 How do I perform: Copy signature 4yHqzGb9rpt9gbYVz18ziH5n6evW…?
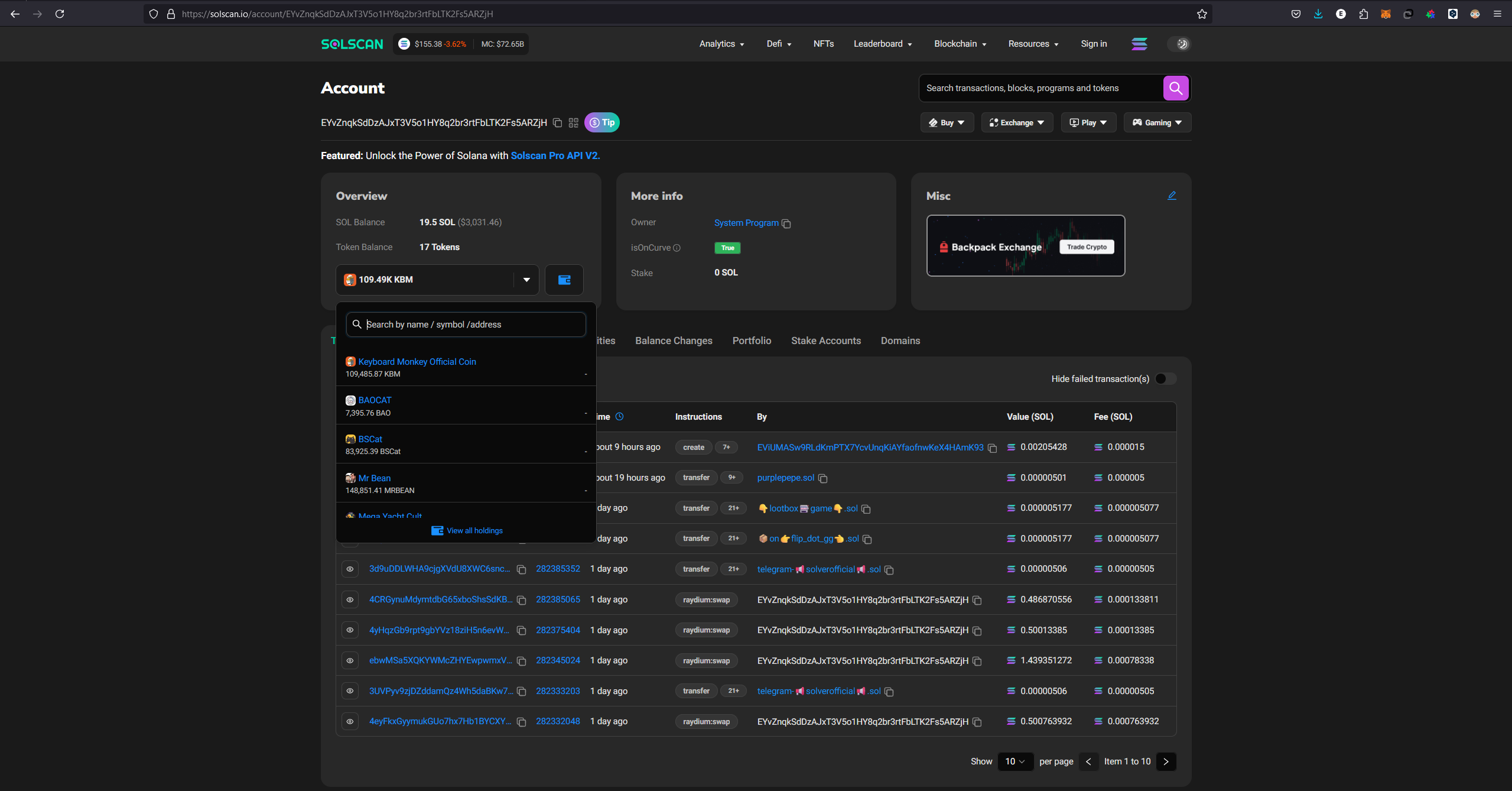(521, 631)
